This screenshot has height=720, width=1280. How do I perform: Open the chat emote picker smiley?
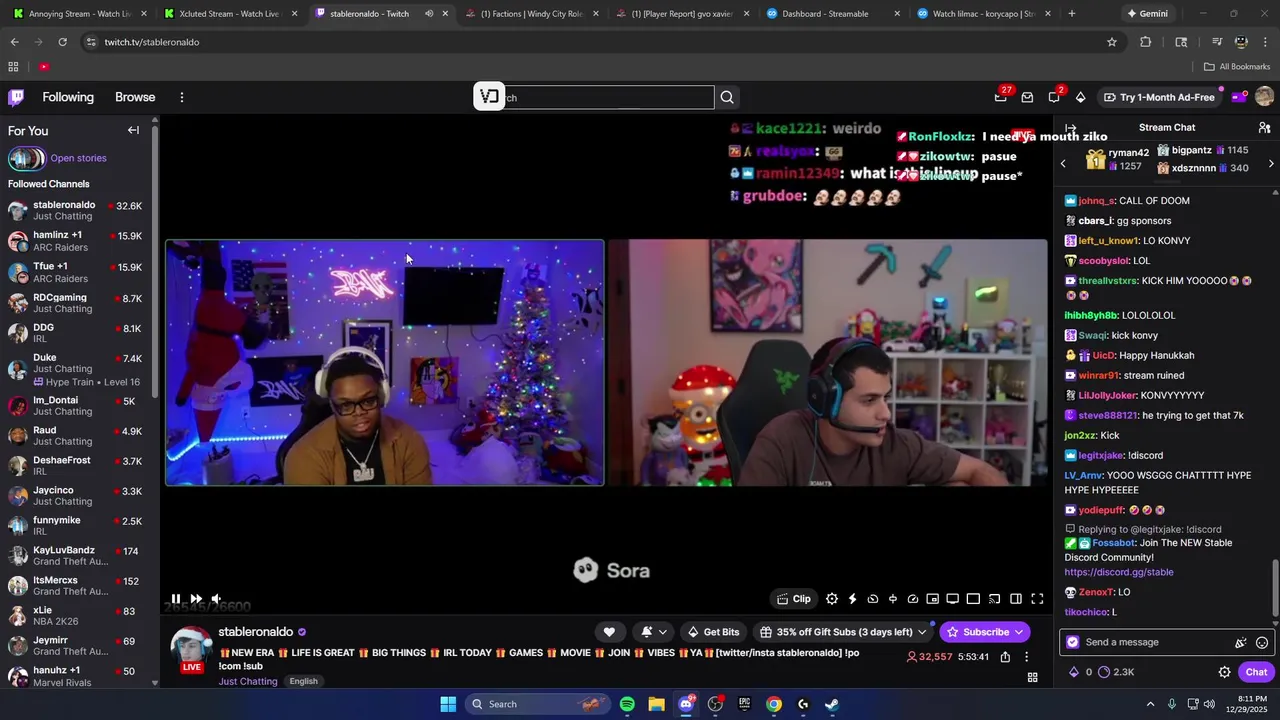tap(1262, 643)
